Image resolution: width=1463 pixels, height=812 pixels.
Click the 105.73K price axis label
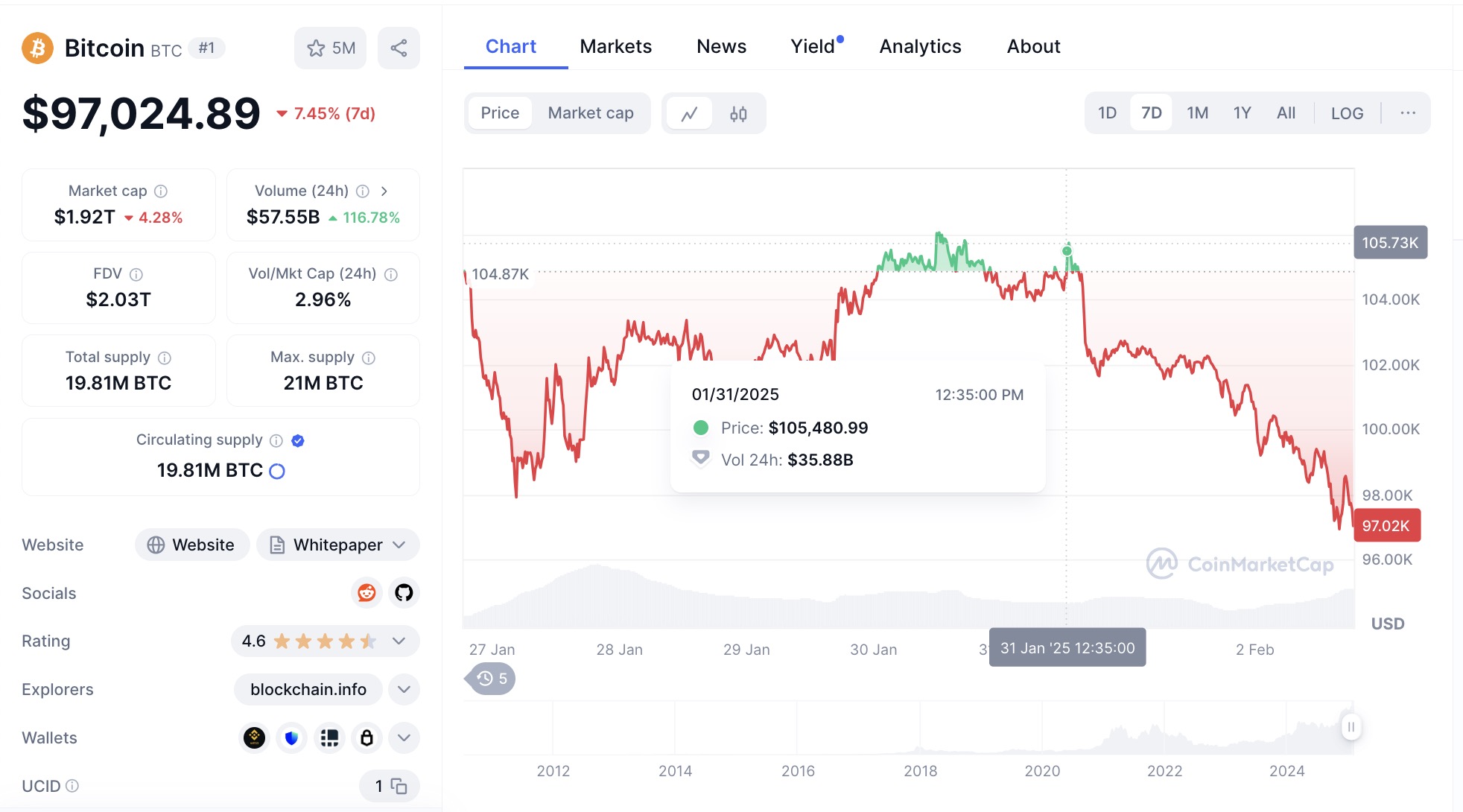click(1390, 243)
